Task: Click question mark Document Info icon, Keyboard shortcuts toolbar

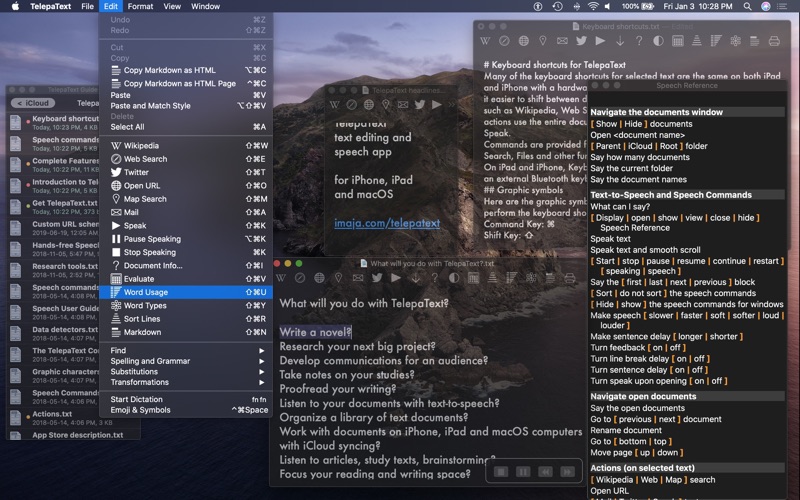Action: (x=639, y=41)
